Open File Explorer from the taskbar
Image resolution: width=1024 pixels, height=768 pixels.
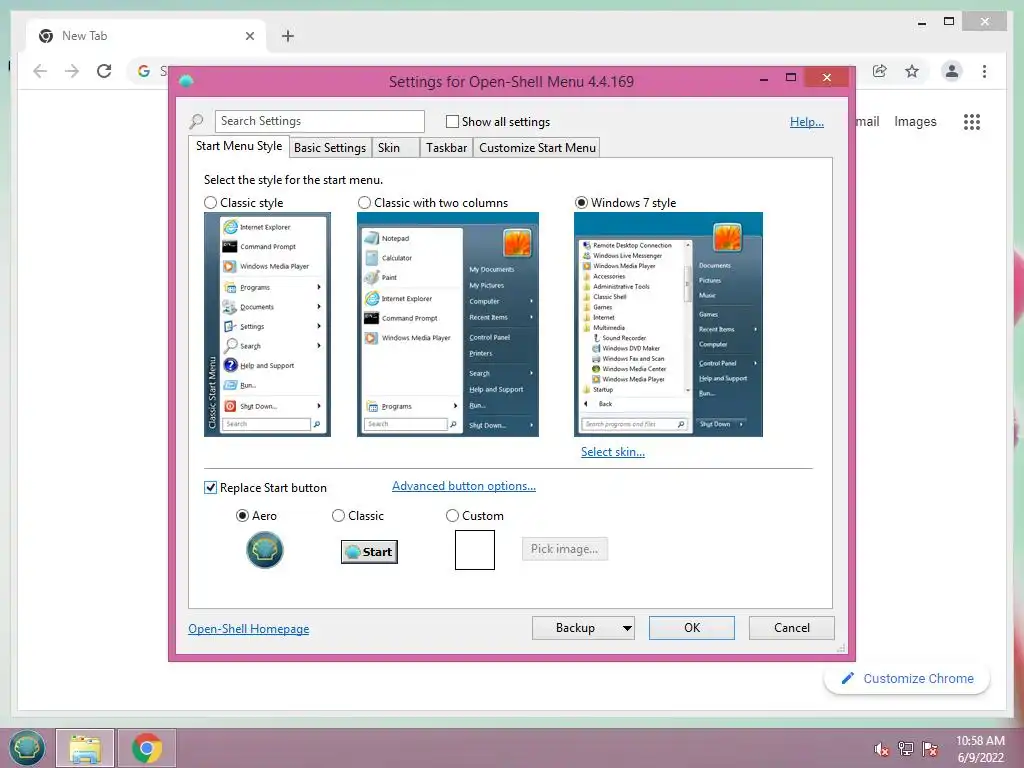pyautogui.click(x=85, y=748)
